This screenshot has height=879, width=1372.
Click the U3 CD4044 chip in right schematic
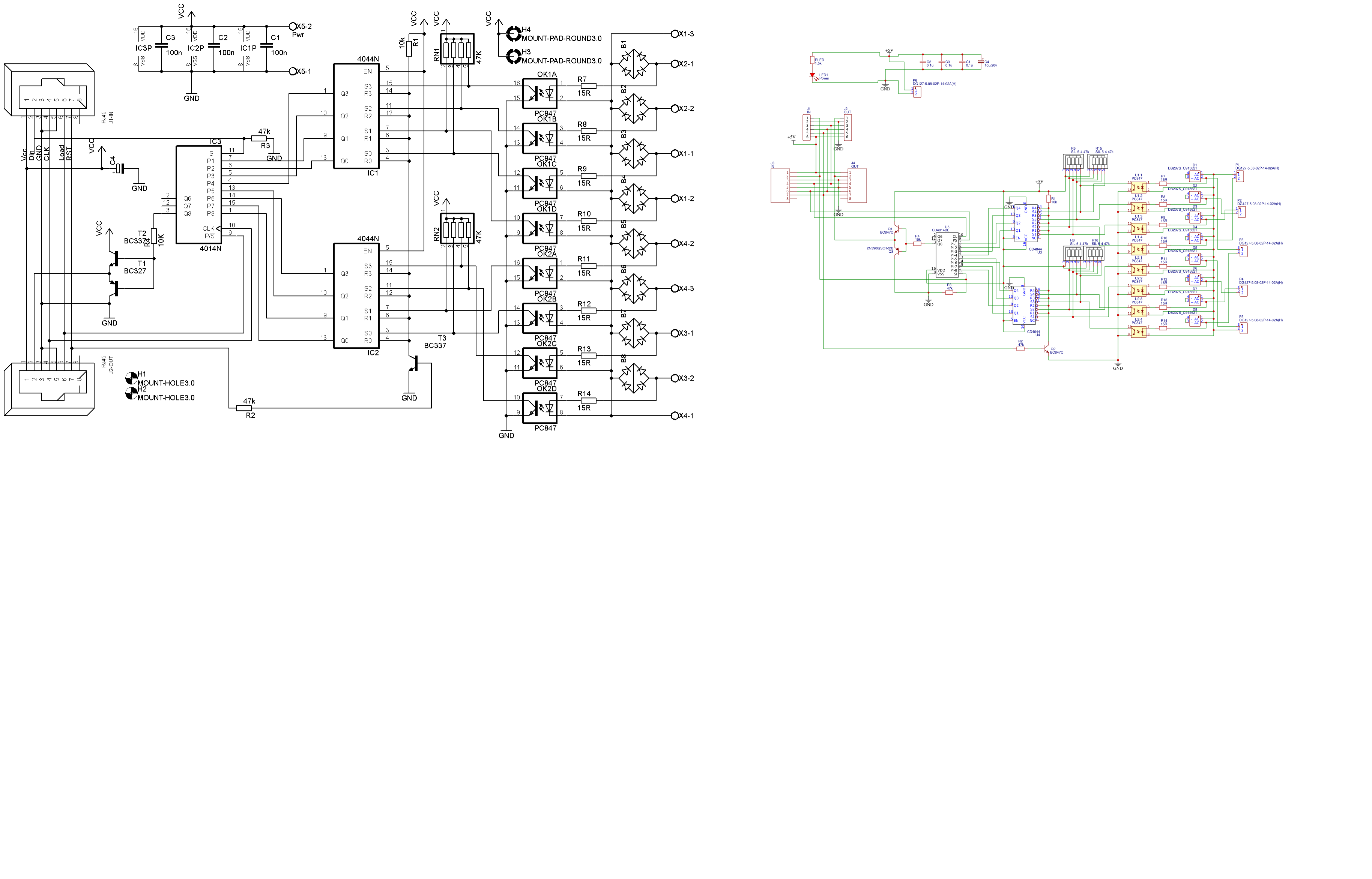1026,223
